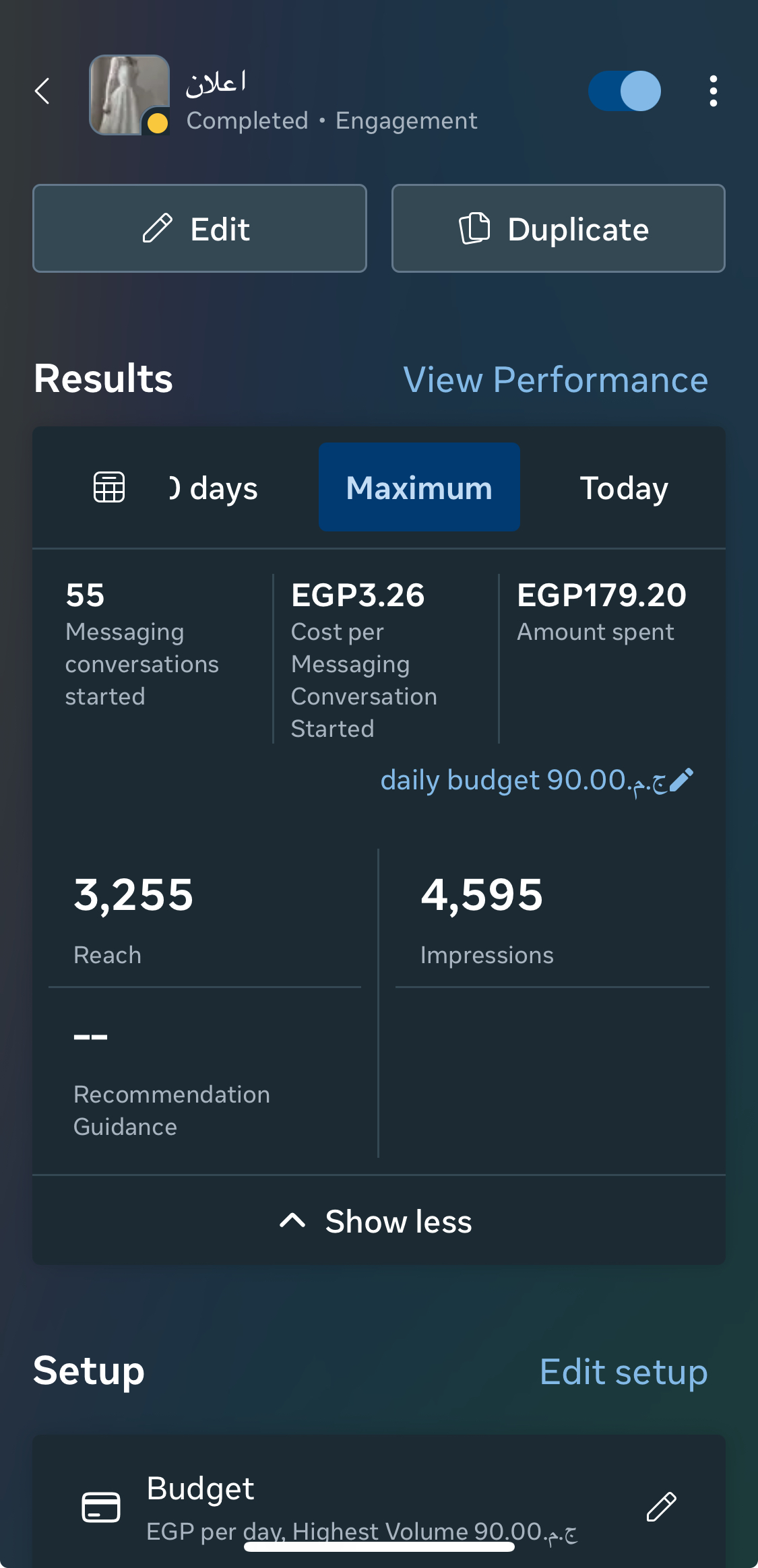Viewport: 758px width, 1568px height.
Task: Click the copy icon on Duplicate button
Action: click(474, 228)
